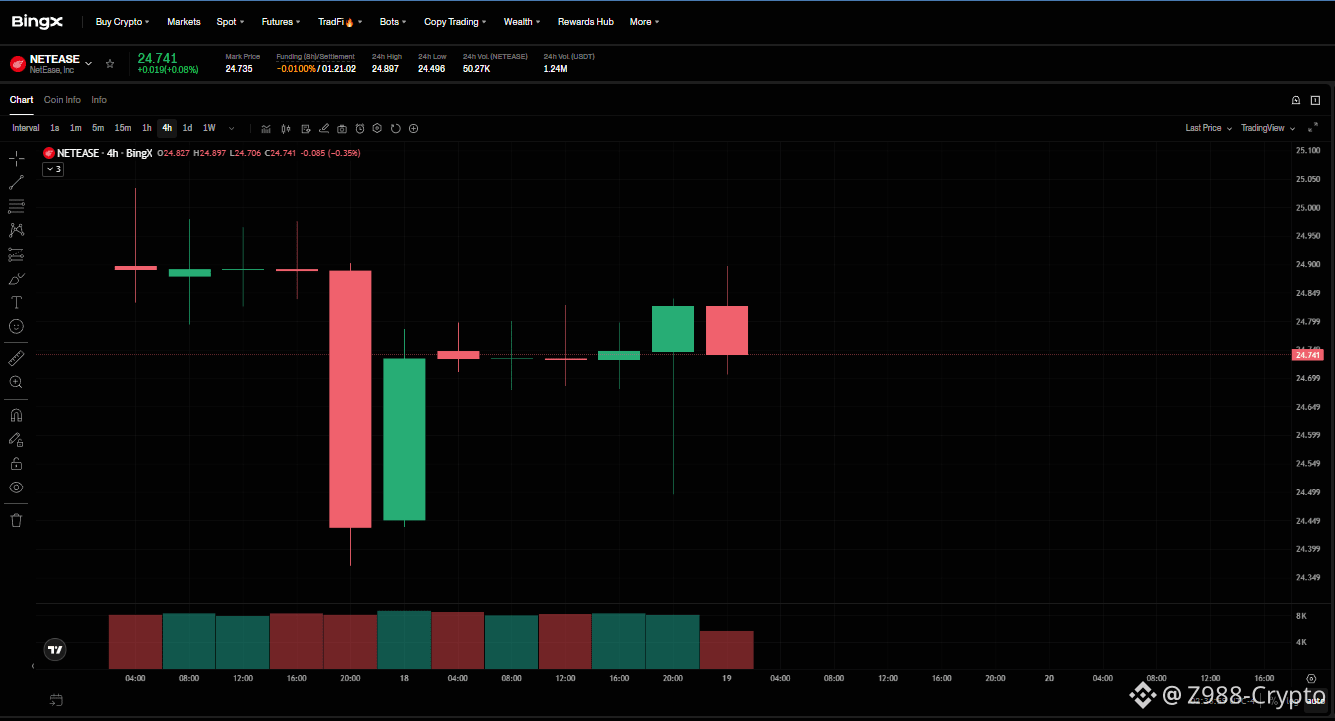This screenshot has height=721, width=1335.
Task: Click the pencil drawing toolbar icon
Action: [x=323, y=128]
